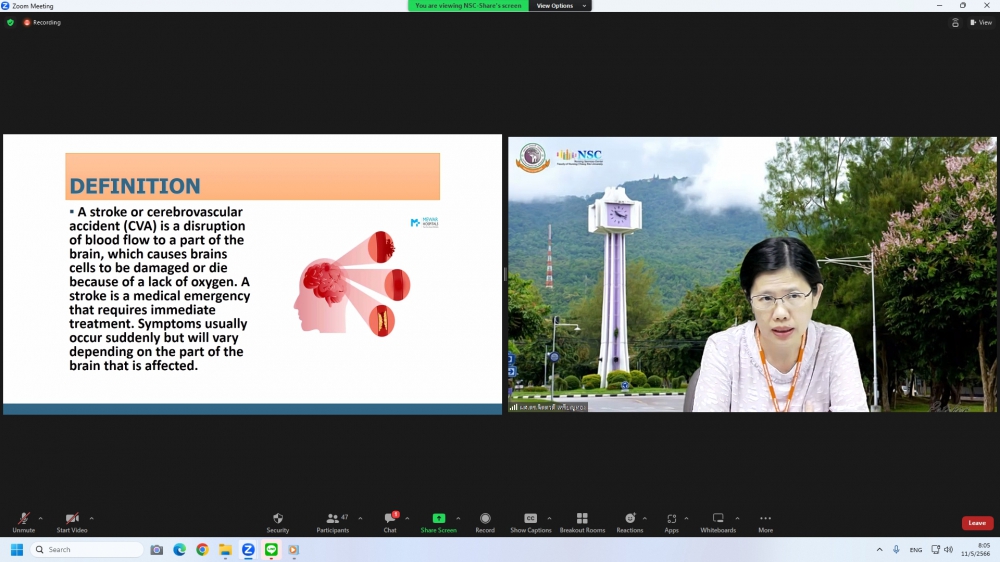Expand audio options arrow beside Unmute
1000x562 pixels.
click(41, 518)
